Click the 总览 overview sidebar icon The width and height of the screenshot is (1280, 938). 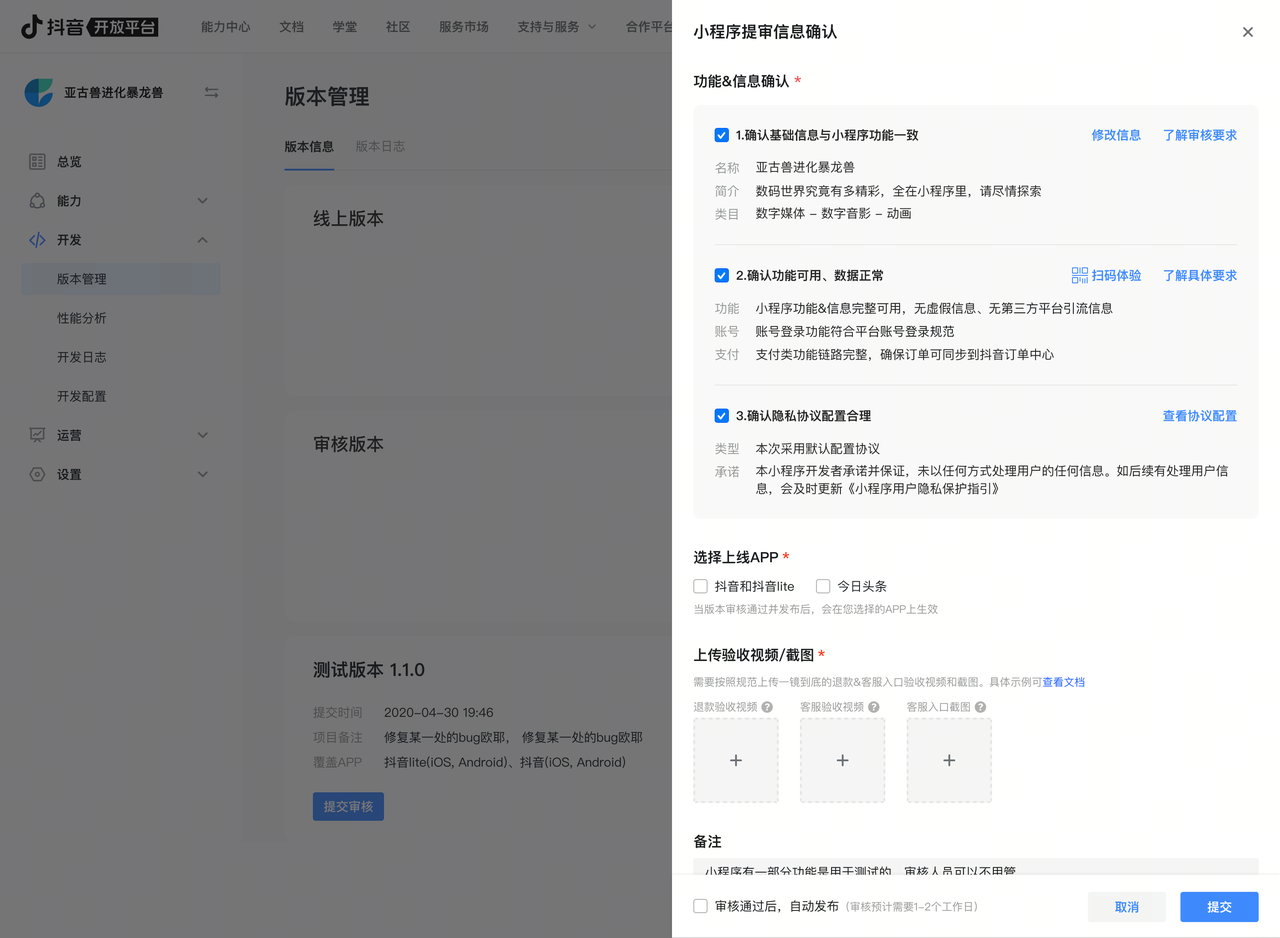tap(37, 161)
